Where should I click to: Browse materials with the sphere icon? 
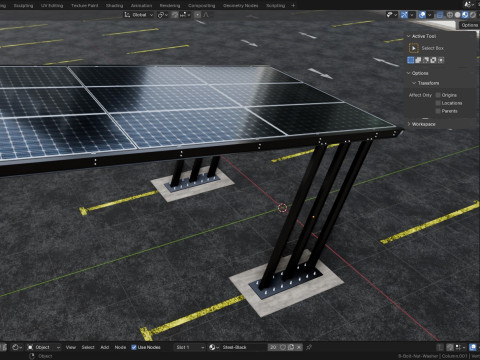point(214,347)
